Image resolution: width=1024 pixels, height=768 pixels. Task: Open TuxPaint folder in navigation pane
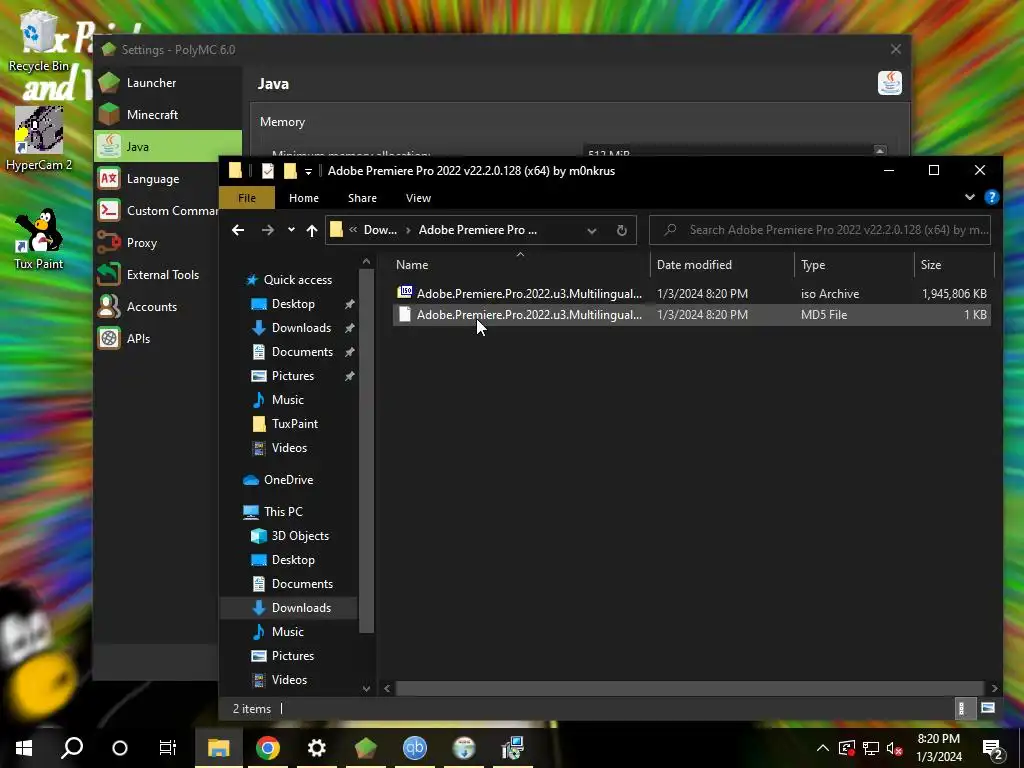pyautogui.click(x=295, y=423)
